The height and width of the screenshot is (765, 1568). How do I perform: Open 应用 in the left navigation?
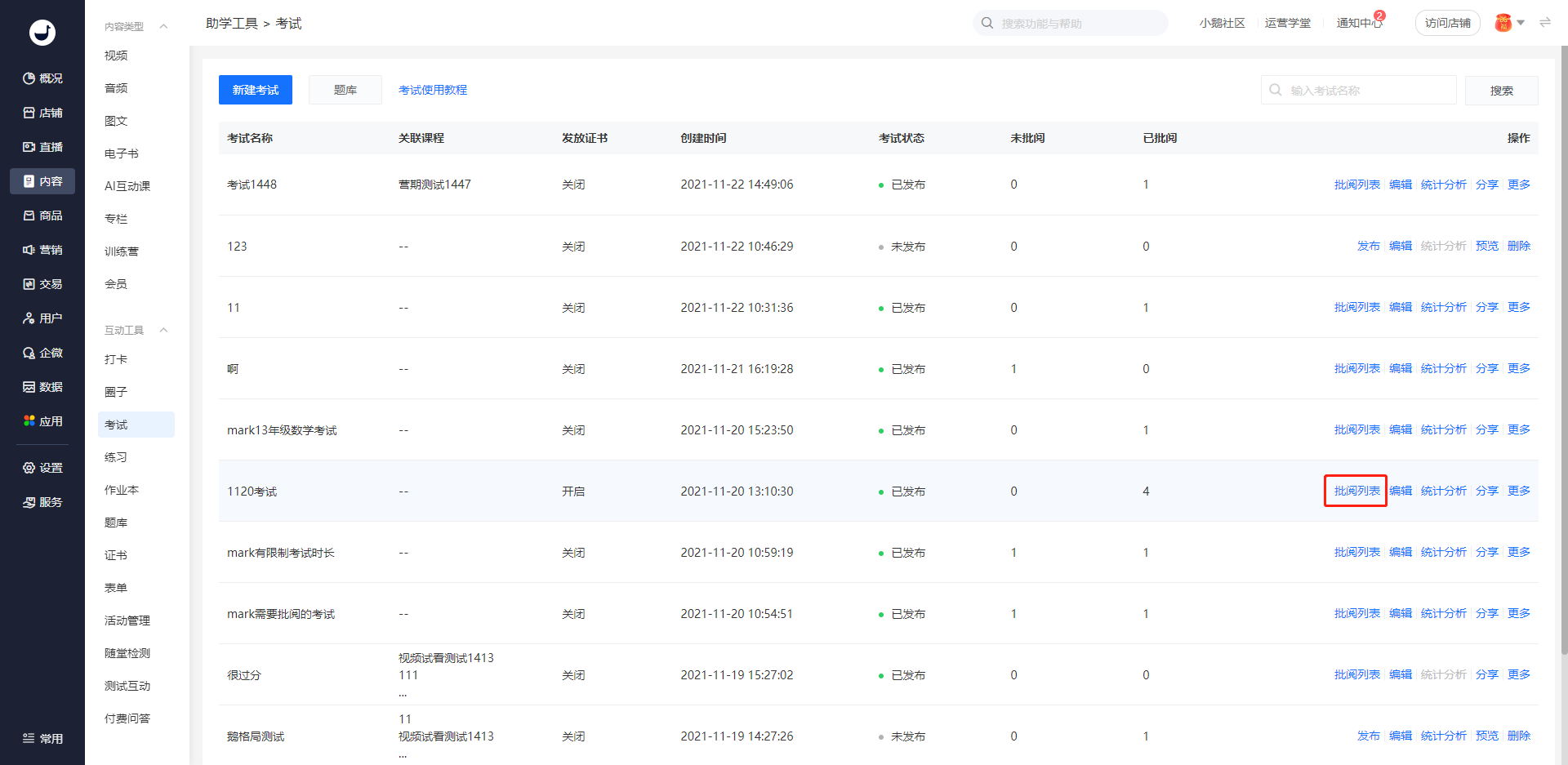click(x=42, y=421)
